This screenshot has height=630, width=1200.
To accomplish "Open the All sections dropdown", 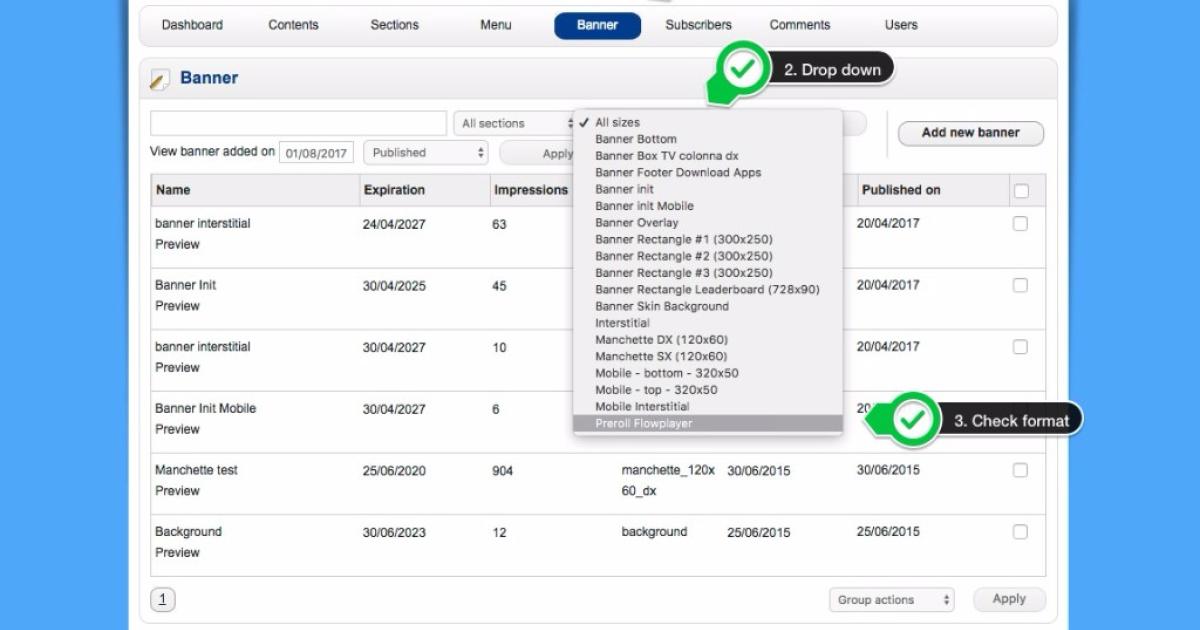I will tap(515, 124).
